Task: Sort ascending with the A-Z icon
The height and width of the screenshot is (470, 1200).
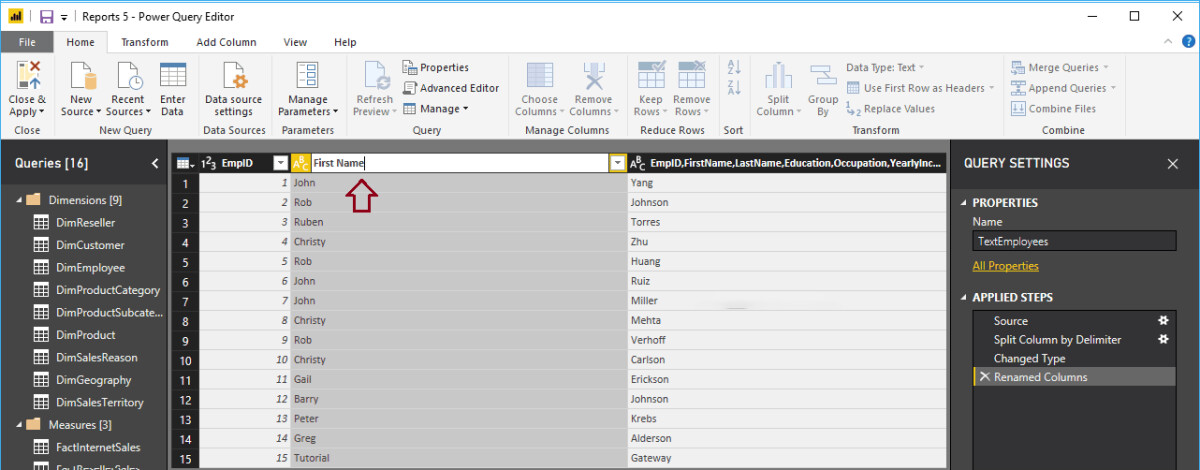Action: tap(734, 67)
